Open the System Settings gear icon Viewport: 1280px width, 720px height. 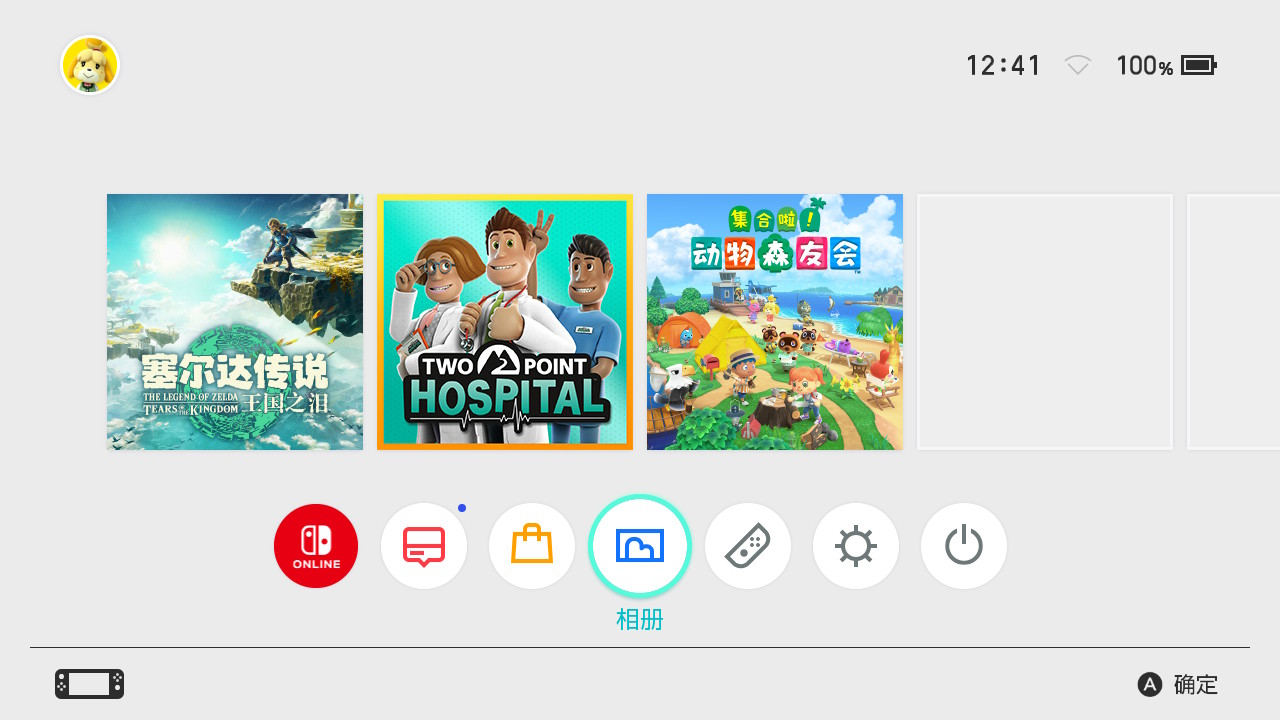click(856, 546)
